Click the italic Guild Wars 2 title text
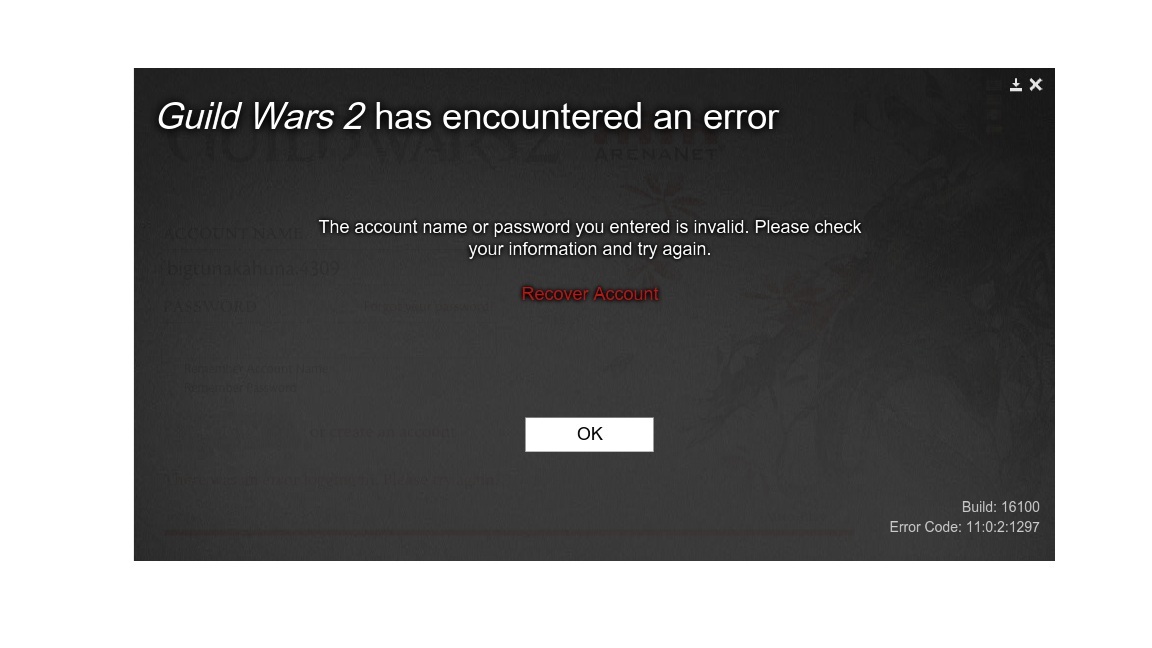 [260, 117]
